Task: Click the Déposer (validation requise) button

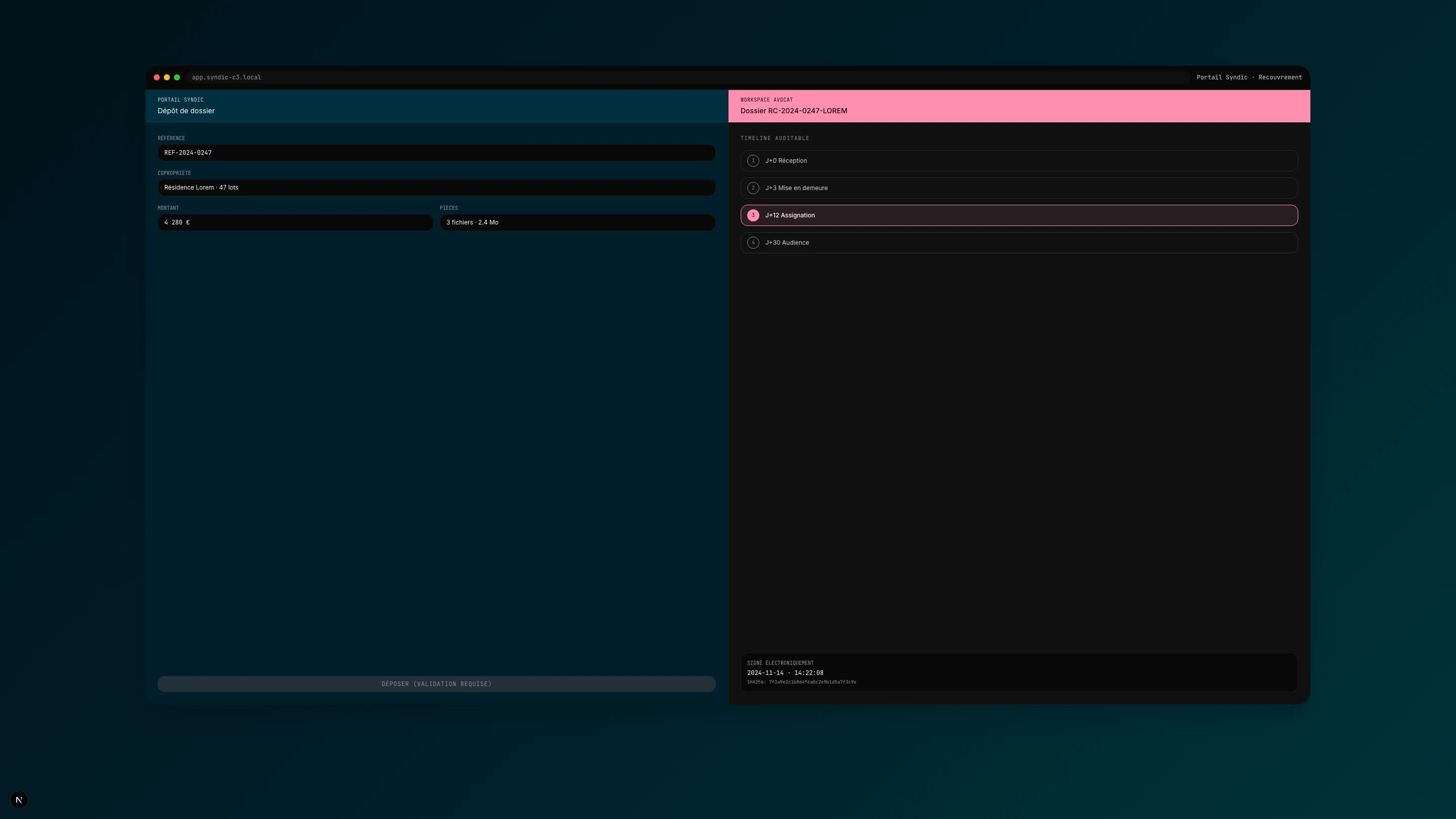Action: point(436,684)
